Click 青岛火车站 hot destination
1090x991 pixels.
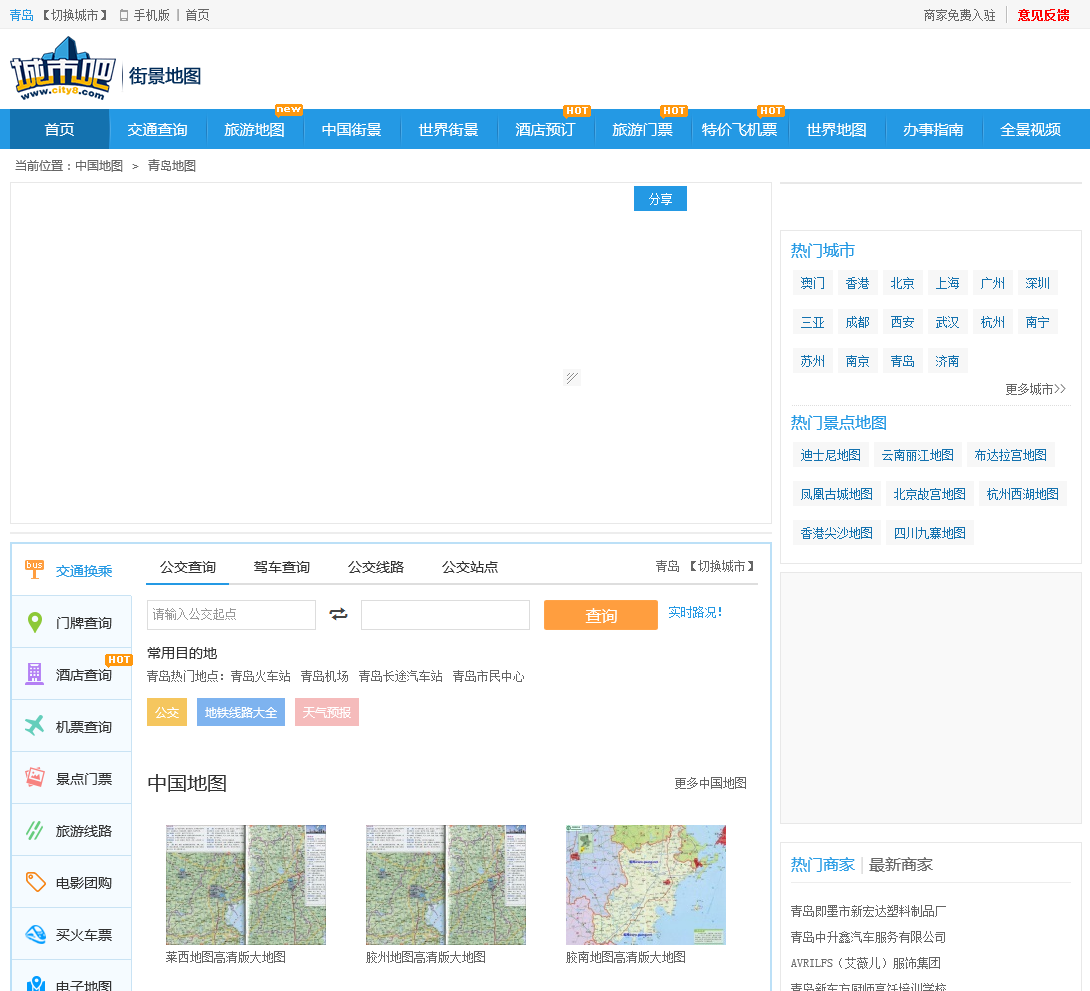pos(261,676)
